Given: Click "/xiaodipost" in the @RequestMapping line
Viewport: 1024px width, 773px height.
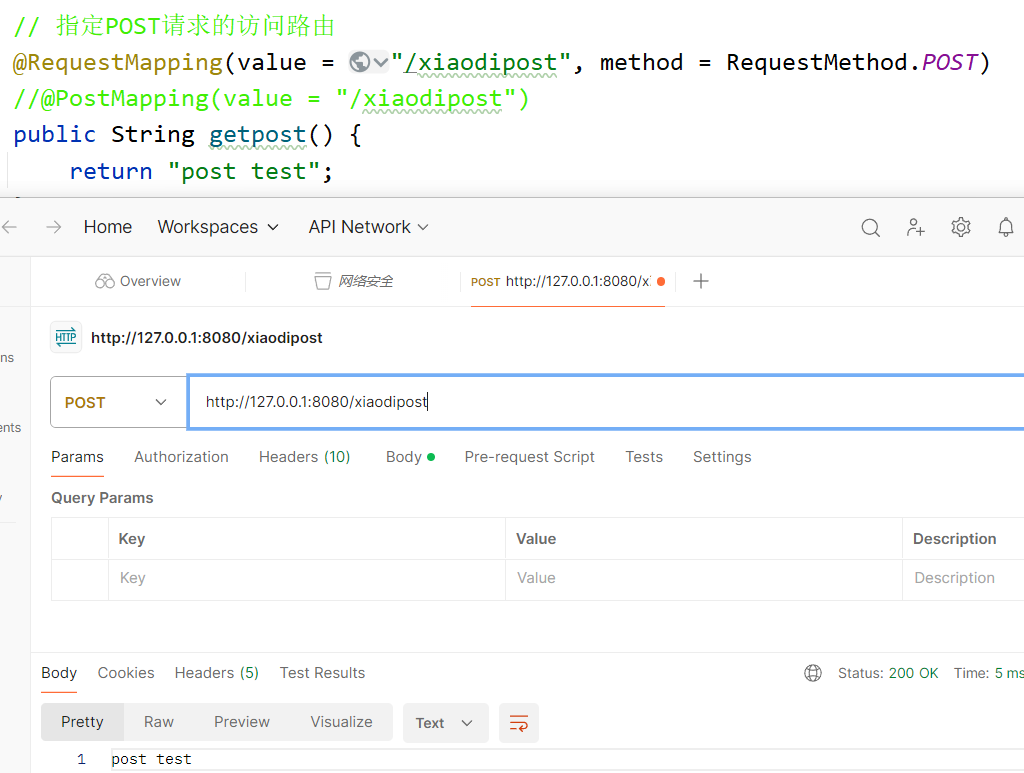Looking at the screenshot, I should (x=481, y=63).
